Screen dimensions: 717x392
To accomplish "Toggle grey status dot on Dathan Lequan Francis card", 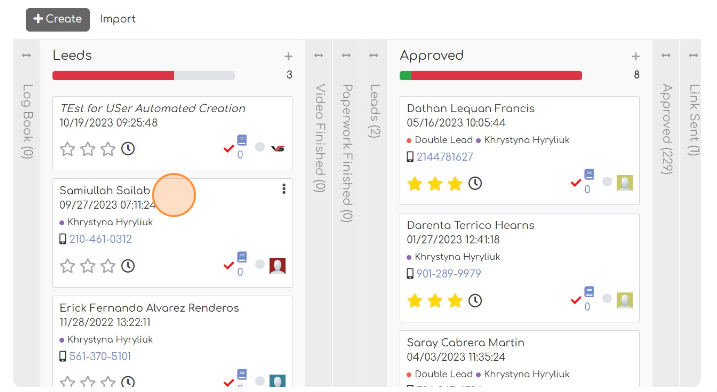I will click(607, 182).
